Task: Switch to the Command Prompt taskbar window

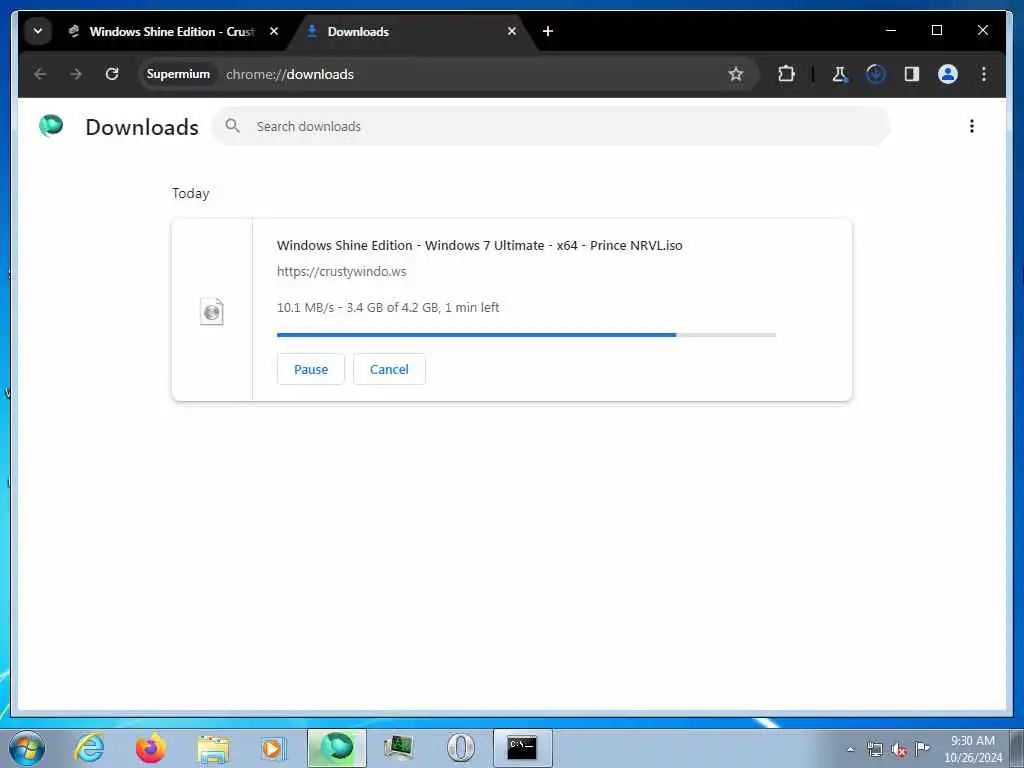Action: [x=522, y=748]
